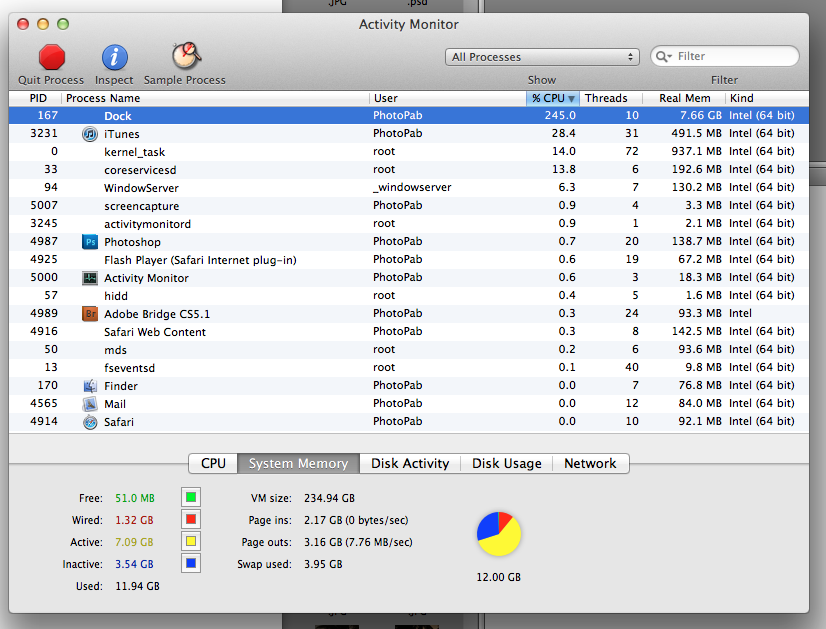Sort by Kind column header
This screenshot has height=629, width=826.
tap(767, 99)
